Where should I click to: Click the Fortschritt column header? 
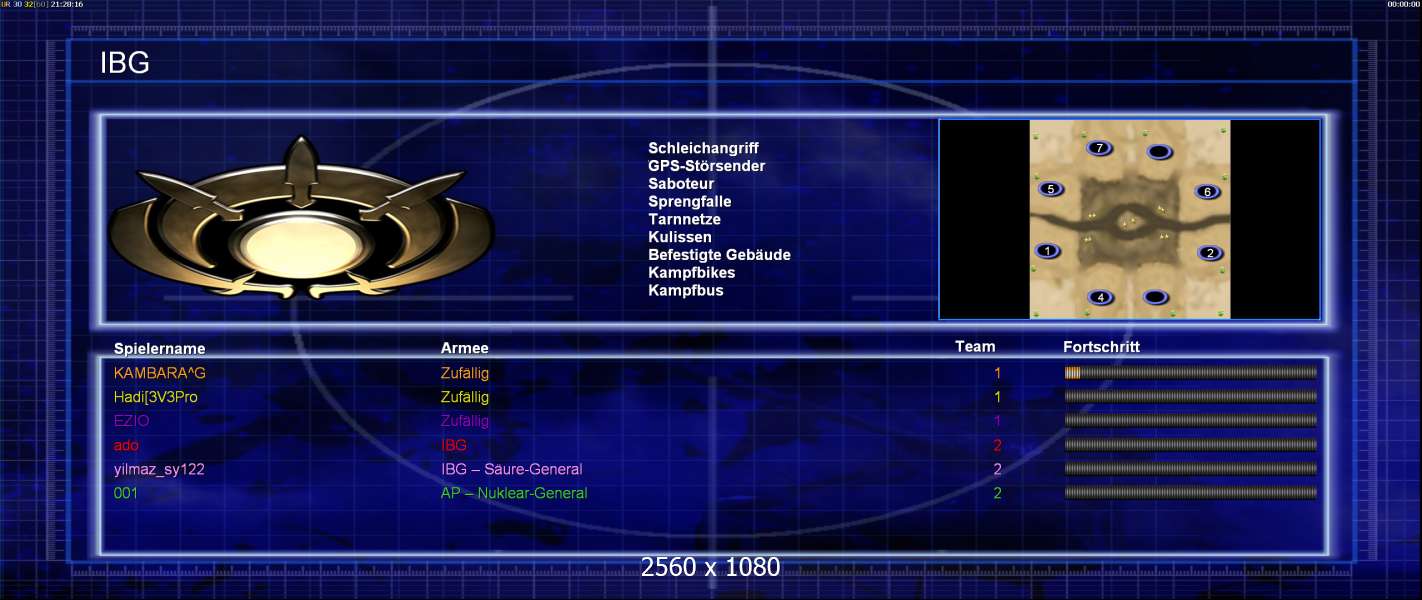coord(1101,347)
